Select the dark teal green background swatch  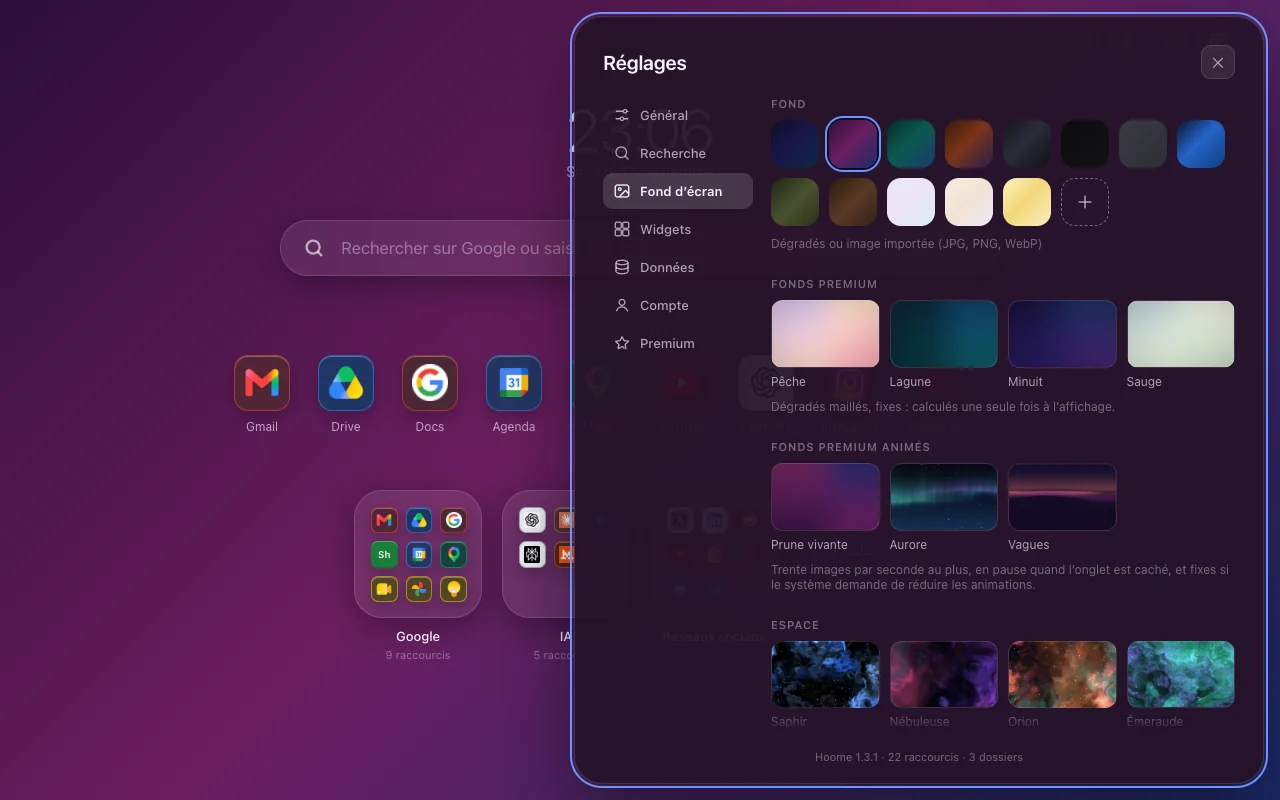point(911,144)
